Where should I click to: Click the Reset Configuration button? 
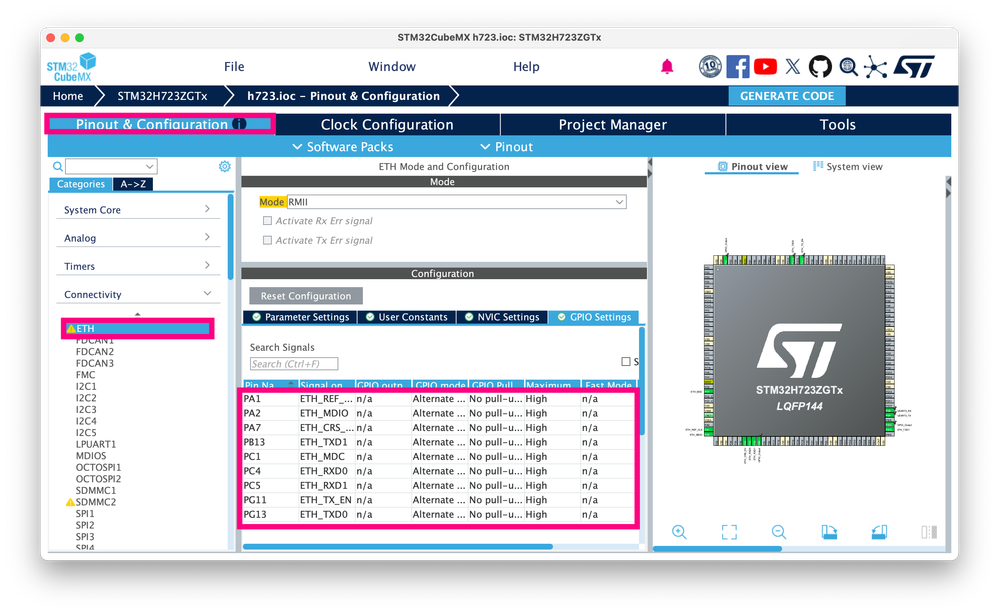(x=306, y=296)
